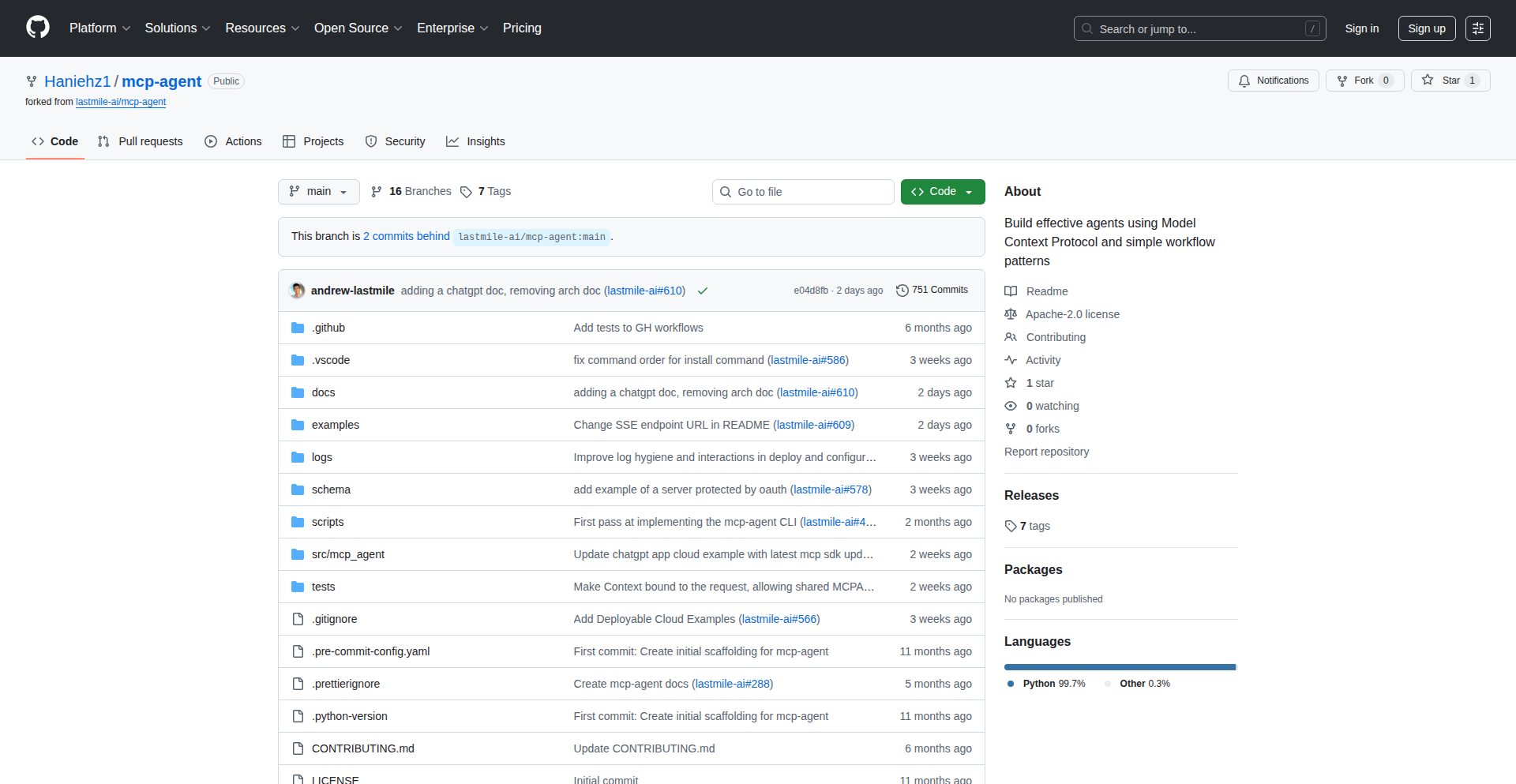The height and width of the screenshot is (784, 1516).
Task: Open the main branch selector dropdown
Action: [318, 192]
